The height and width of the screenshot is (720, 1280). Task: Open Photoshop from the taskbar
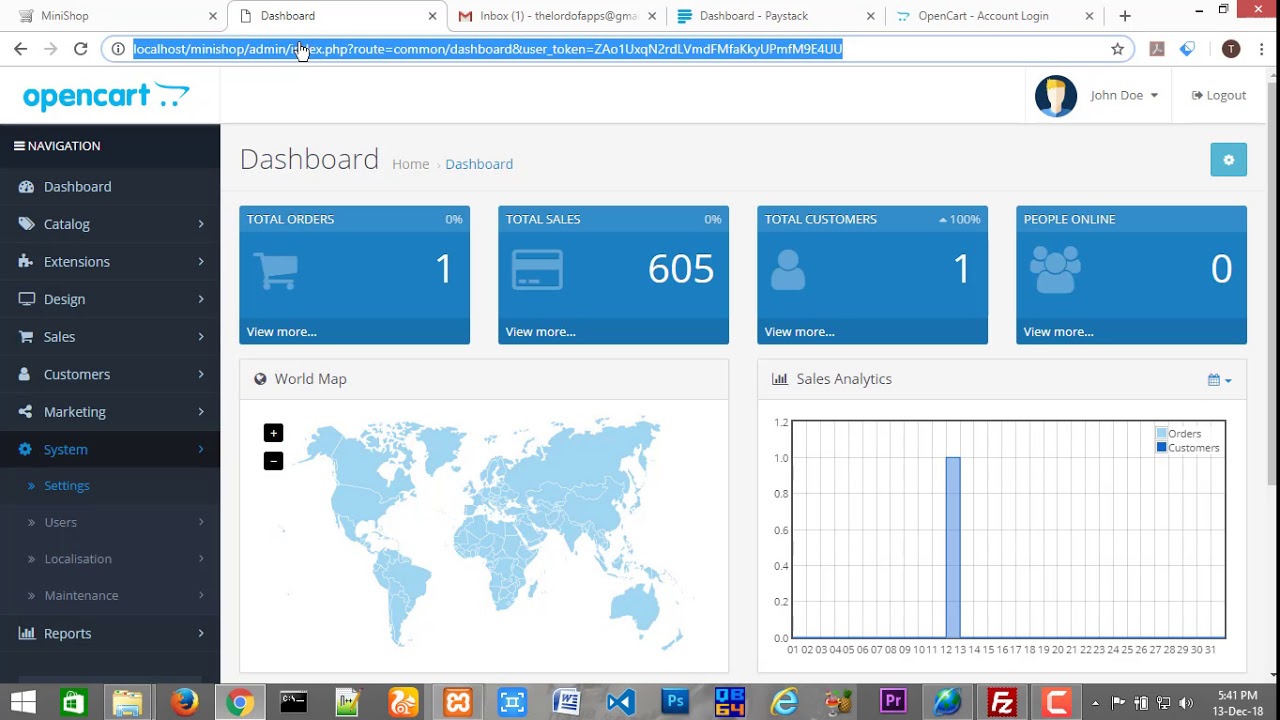675,703
